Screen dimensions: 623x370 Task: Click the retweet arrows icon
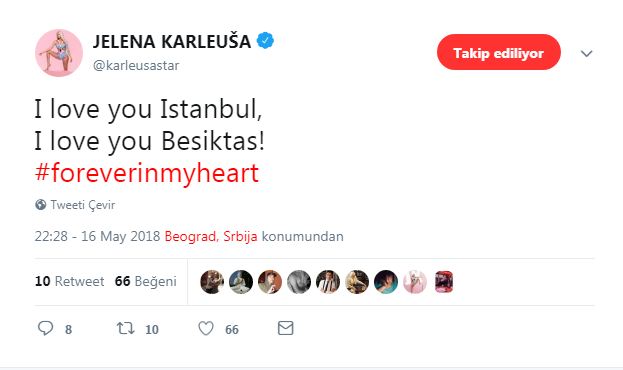126,328
